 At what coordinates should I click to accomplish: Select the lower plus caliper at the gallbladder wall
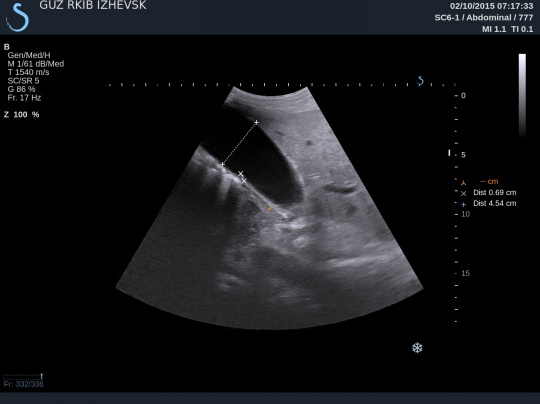pos(222,165)
